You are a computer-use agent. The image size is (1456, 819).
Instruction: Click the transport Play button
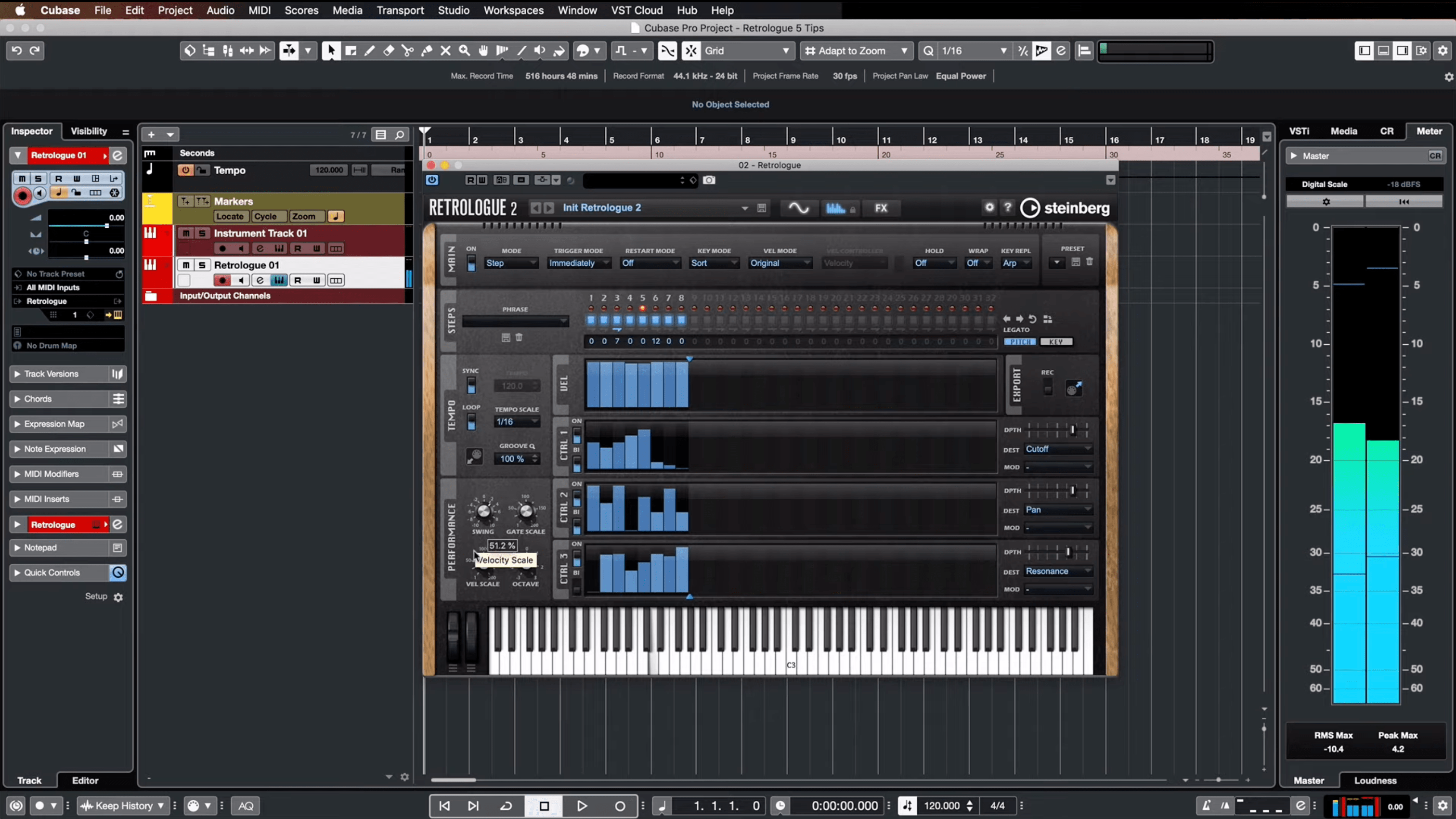pos(582,806)
